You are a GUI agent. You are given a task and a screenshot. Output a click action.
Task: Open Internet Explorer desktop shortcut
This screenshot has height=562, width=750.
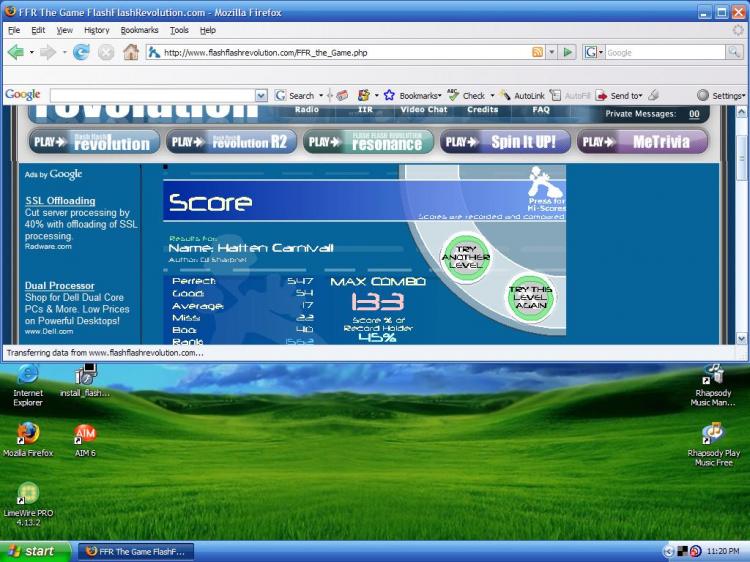click(28, 374)
